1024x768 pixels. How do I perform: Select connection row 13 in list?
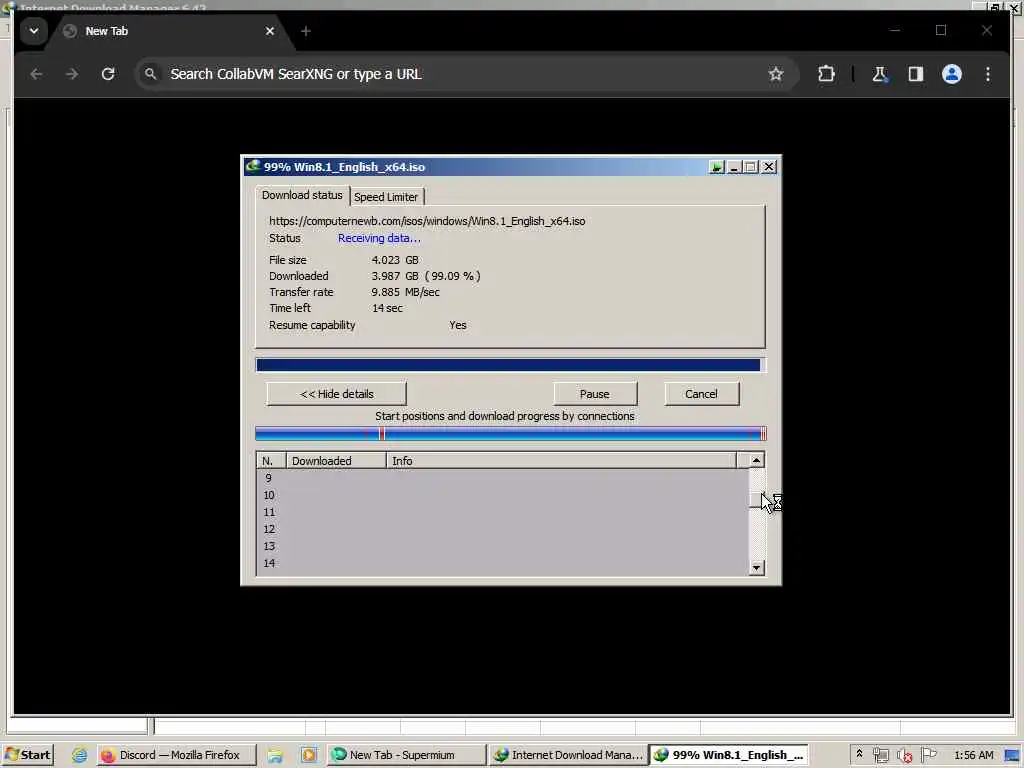[503, 546]
